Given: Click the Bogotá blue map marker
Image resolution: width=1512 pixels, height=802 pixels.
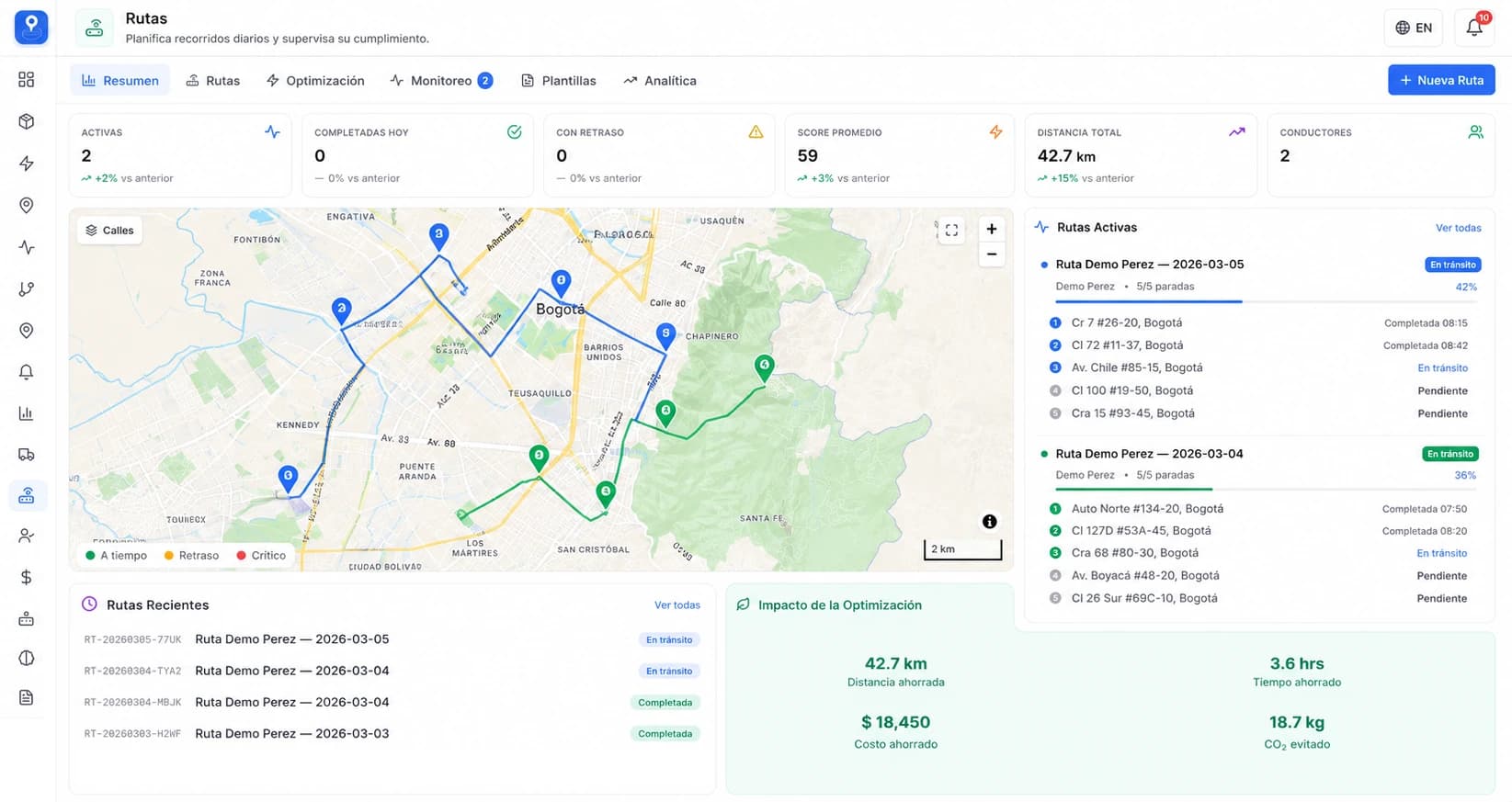Looking at the screenshot, I should pyautogui.click(x=561, y=282).
